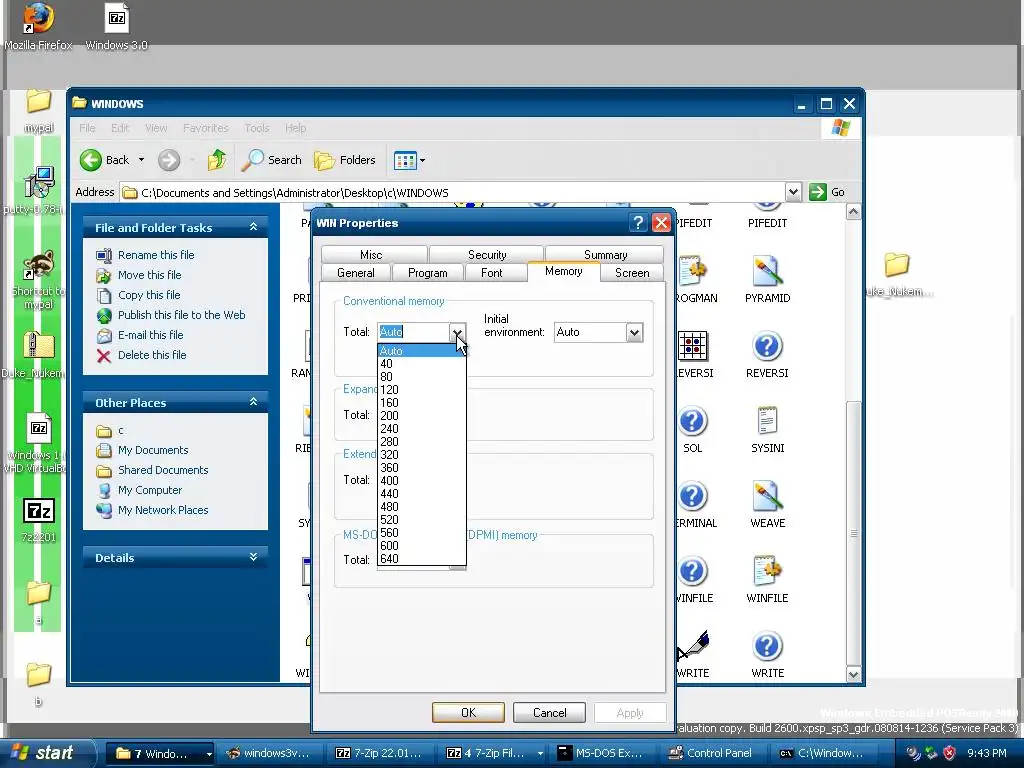This screenshot has width=1024, height=768.
Task: Switch to the Summary tab
Action: (605, 255)
